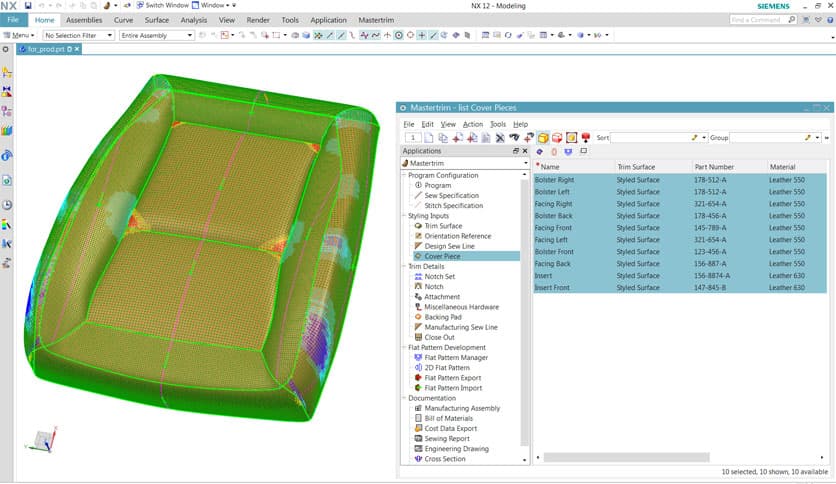Open the No Selection Filter dropdown
Viewport: 836px width, 484px height.
coord(107,35)
